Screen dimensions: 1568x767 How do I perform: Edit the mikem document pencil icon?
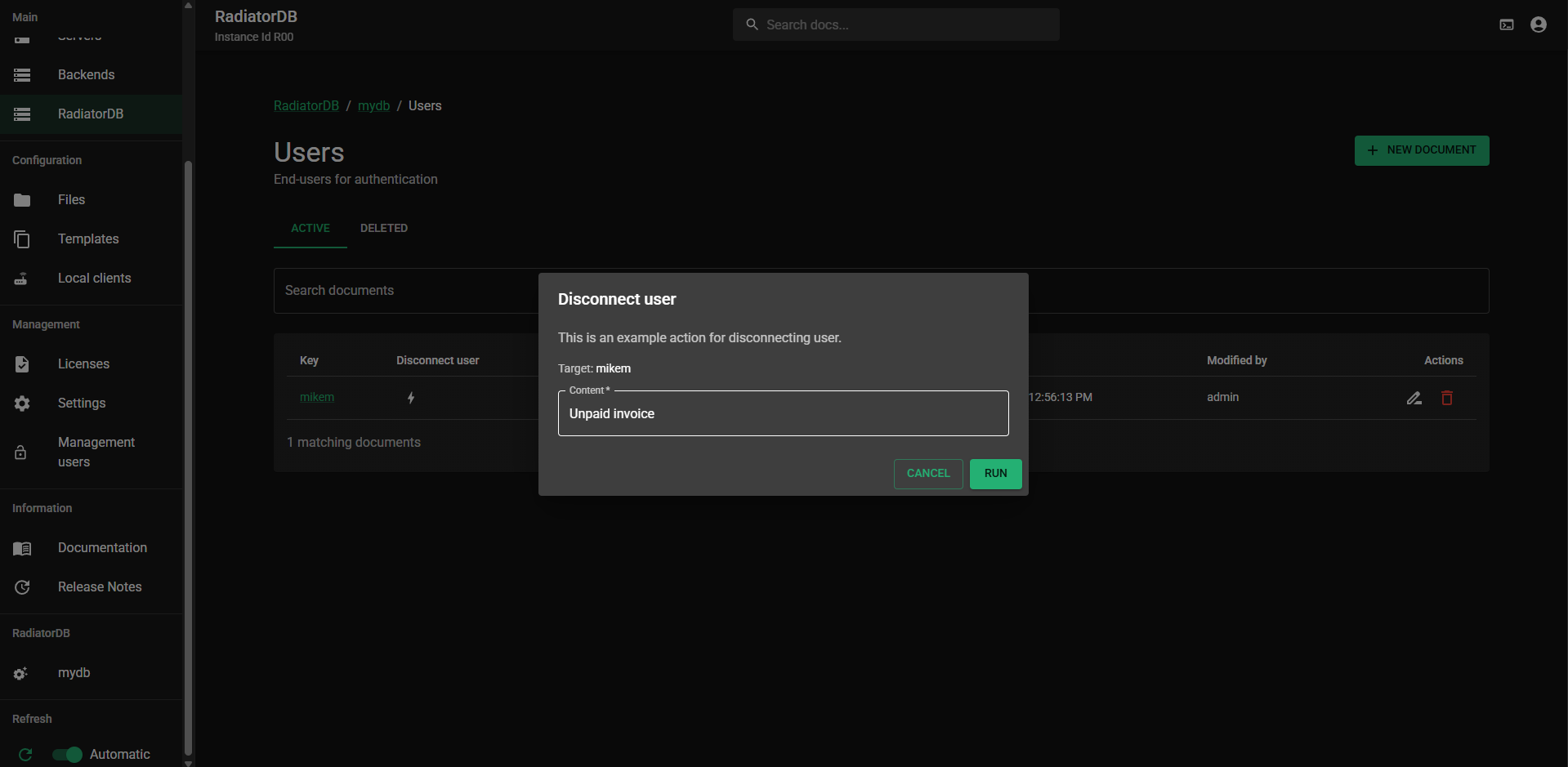tap(1414, 398)
